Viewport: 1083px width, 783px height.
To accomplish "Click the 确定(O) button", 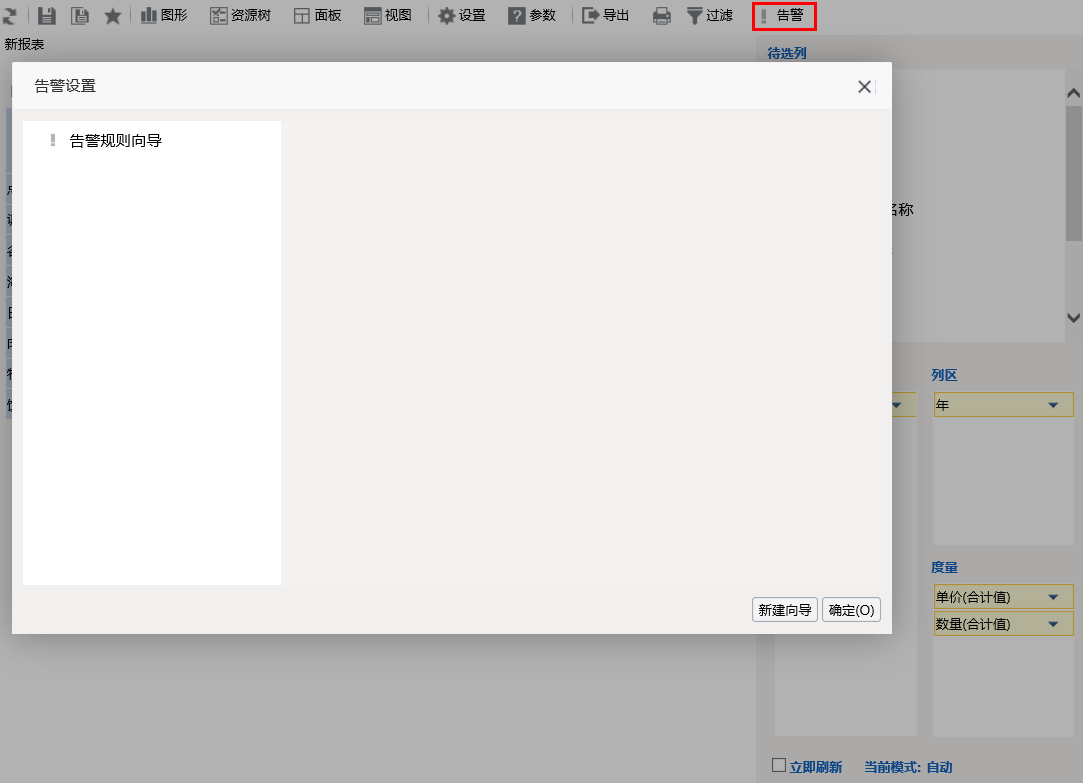I will click(x=851, y=610).
